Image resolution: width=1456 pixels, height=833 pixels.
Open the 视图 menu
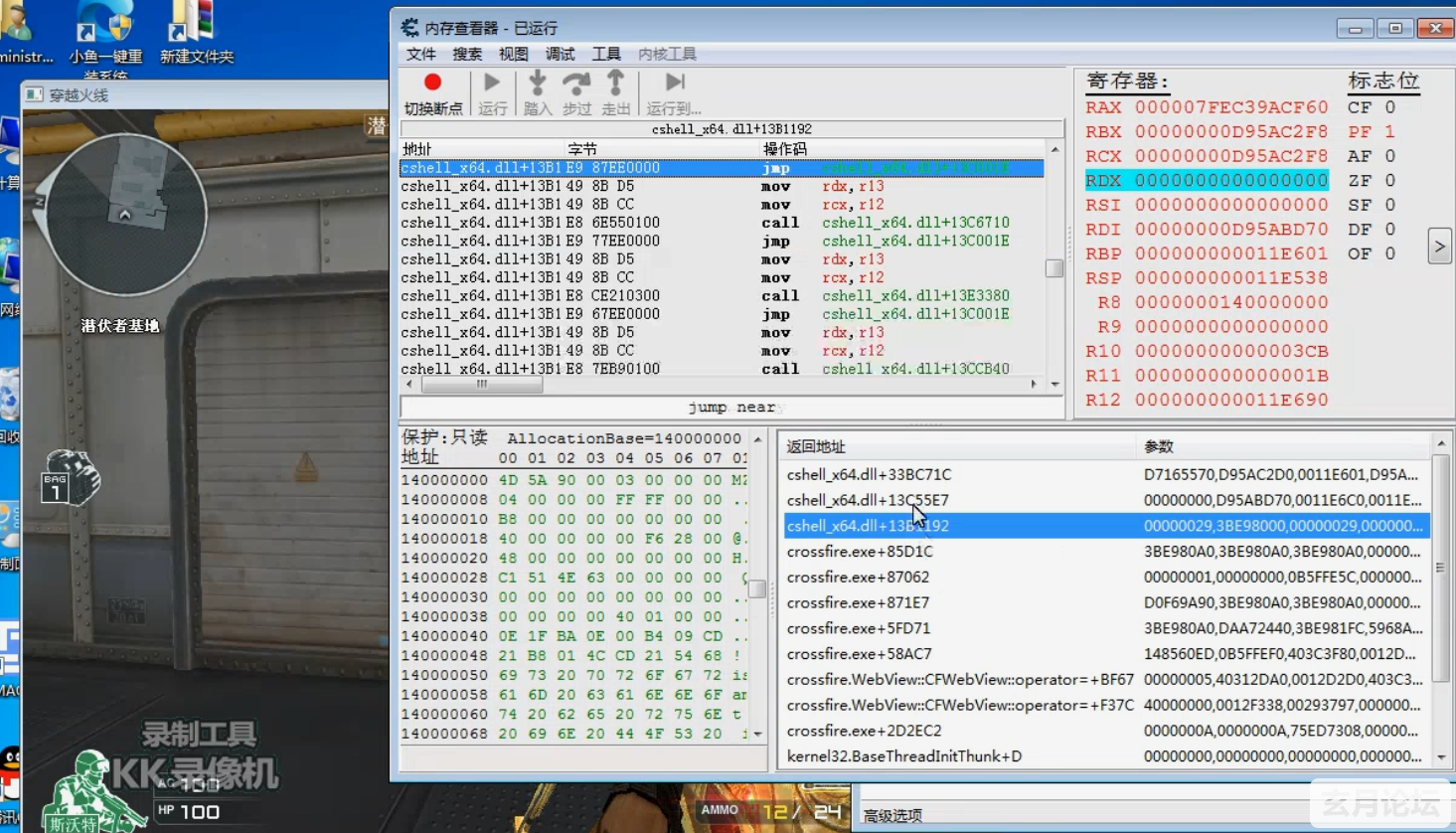513,54
